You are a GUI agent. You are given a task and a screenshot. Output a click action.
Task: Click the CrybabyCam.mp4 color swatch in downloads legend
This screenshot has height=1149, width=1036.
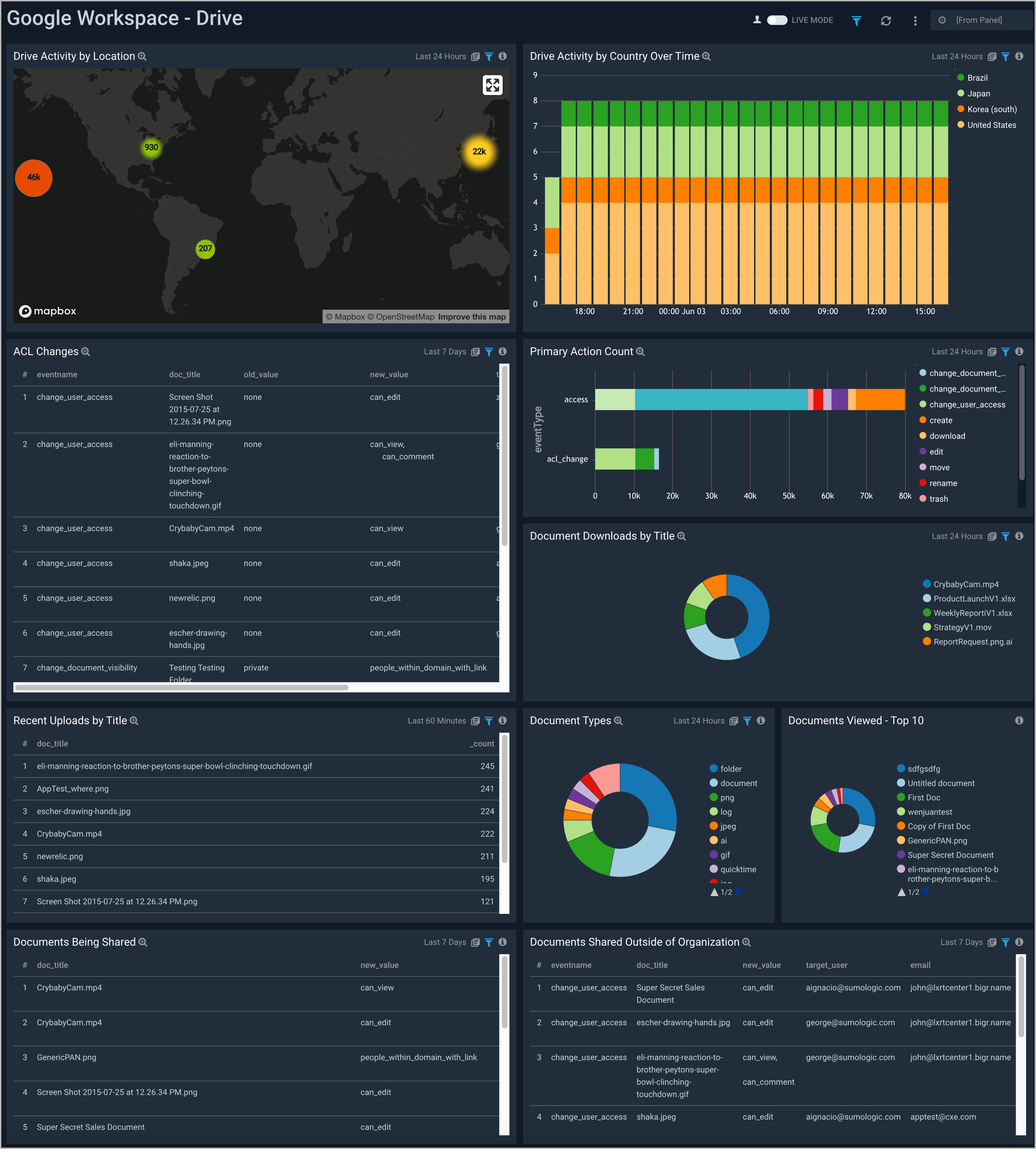[927, 584]
